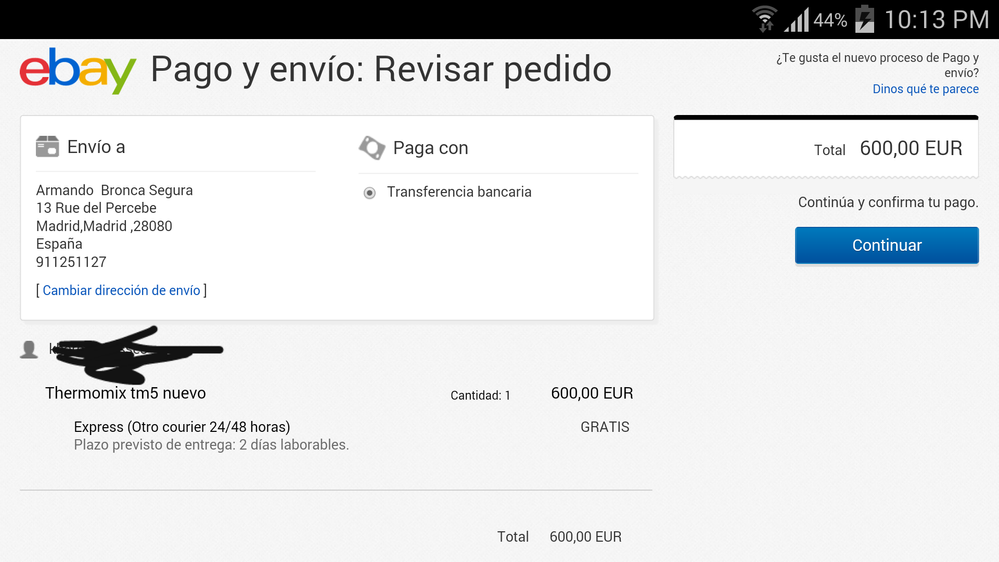999x562 pixels.
Task: Click the GRATIS shipping cost label
Action: pyautogui.click(x=605, y=427)
